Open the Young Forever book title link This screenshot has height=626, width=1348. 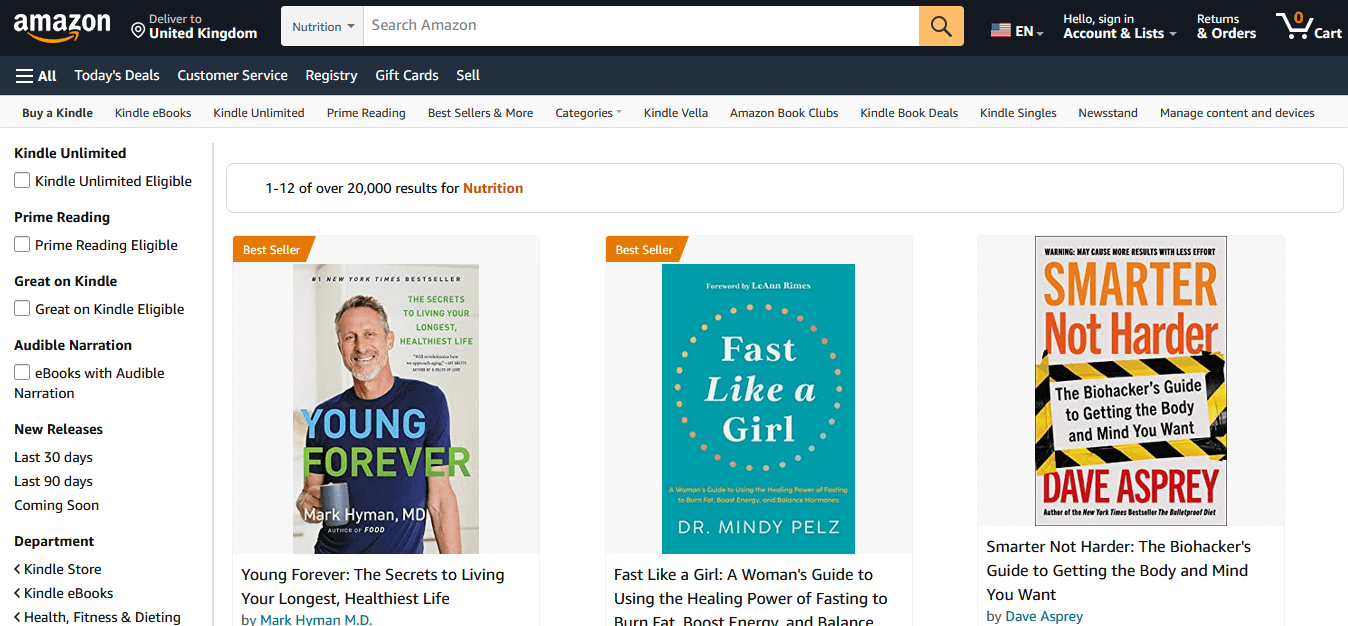click(373, 587)
